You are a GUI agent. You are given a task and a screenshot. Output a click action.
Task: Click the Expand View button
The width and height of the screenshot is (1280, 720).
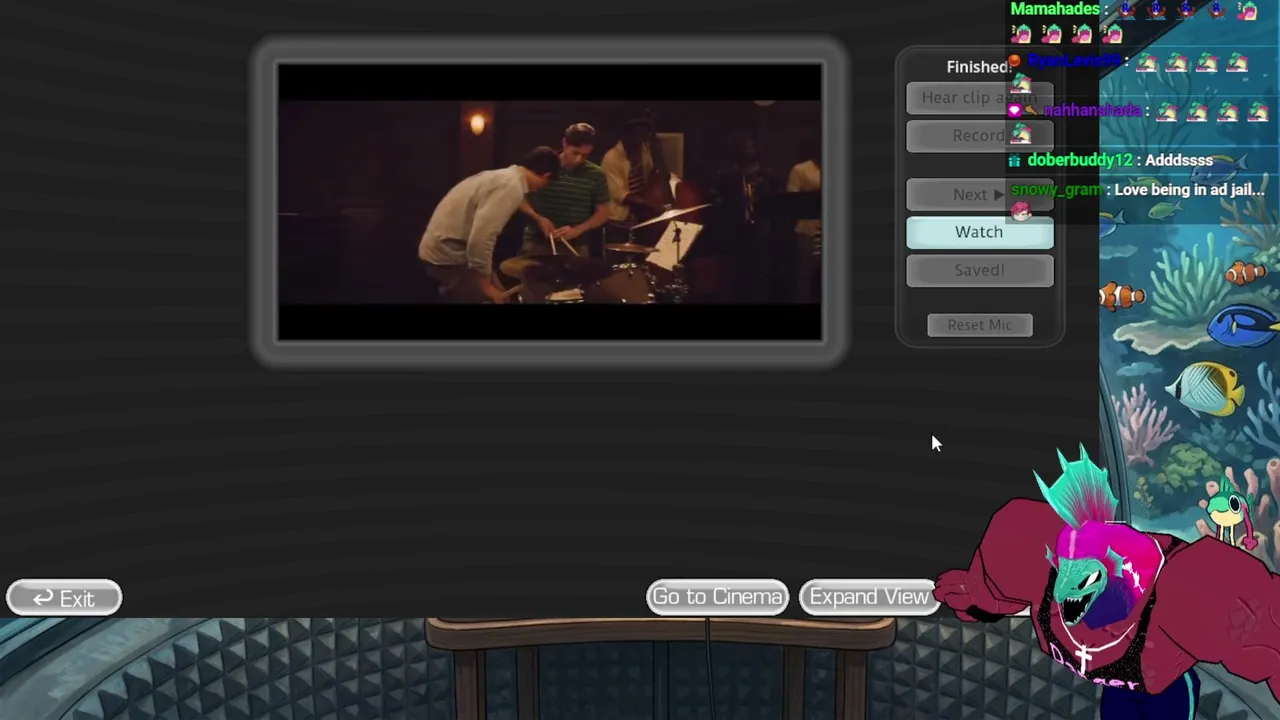[869, 597]
